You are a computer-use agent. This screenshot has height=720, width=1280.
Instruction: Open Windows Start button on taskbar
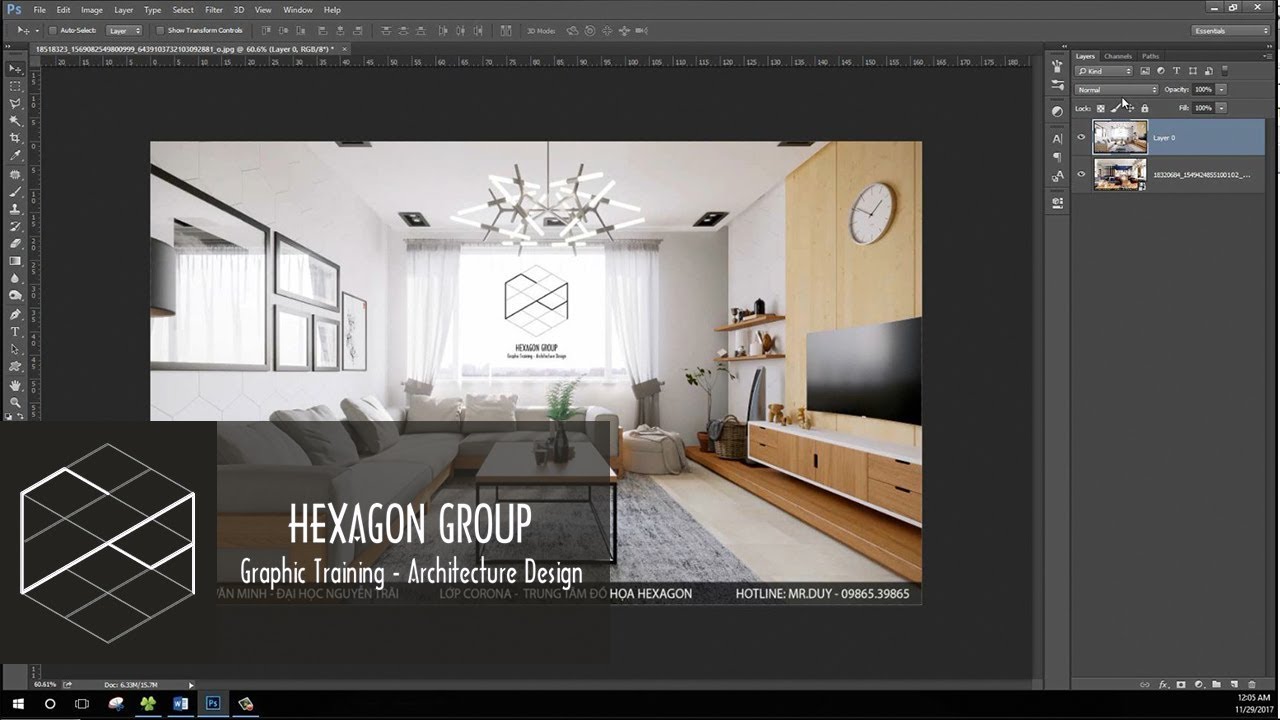[18, 704]
